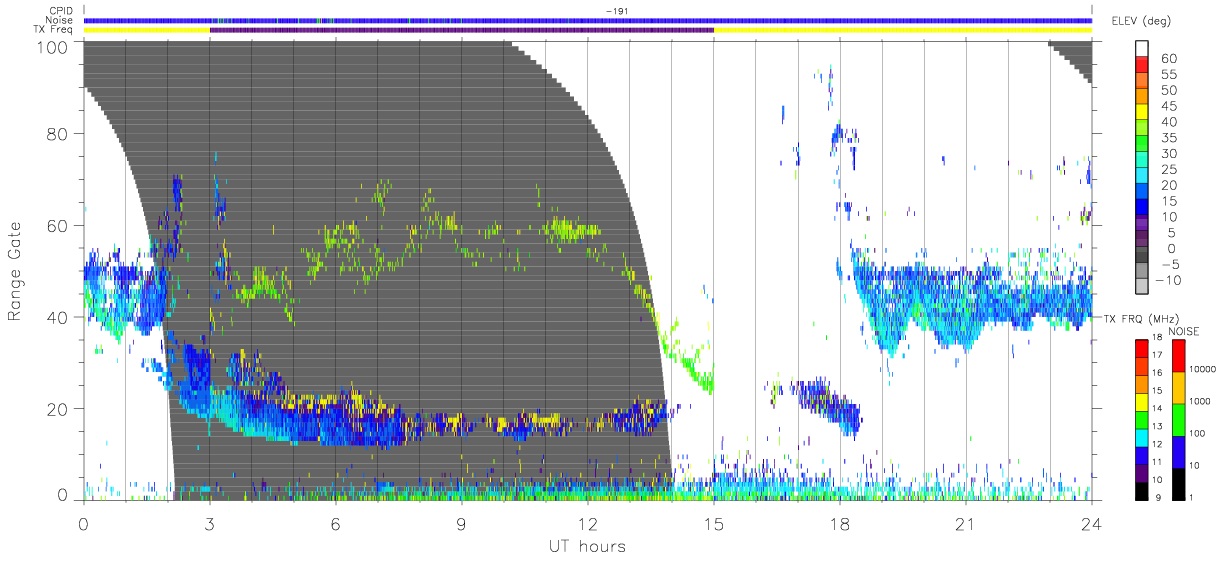Click the Range Gate axis title
Screen dimensions: 1228x567
point(16,271)
